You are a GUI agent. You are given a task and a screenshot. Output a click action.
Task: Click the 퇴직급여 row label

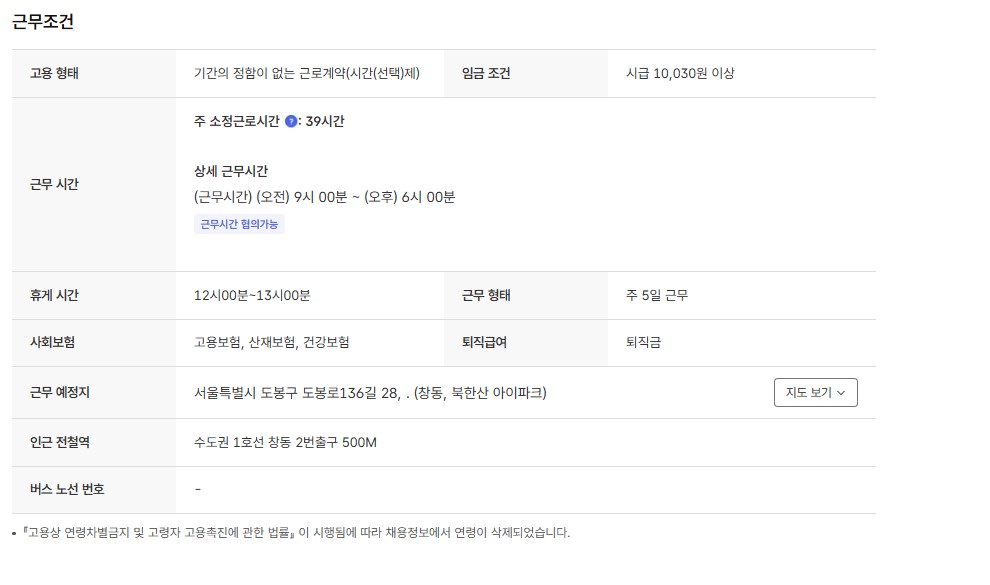coord(484,342)
